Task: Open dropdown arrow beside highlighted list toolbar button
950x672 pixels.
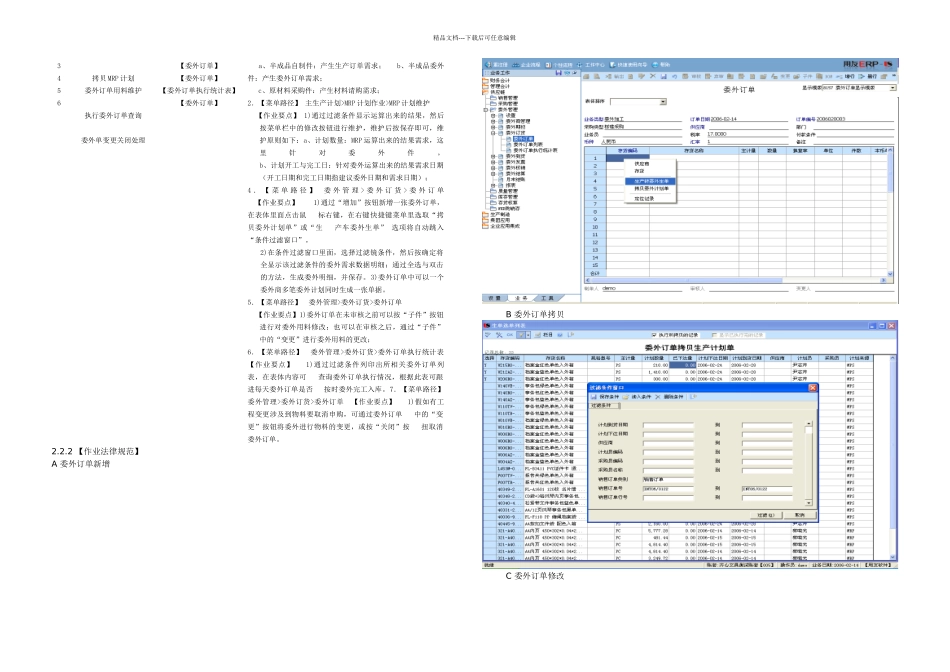Action: [528, 335]
